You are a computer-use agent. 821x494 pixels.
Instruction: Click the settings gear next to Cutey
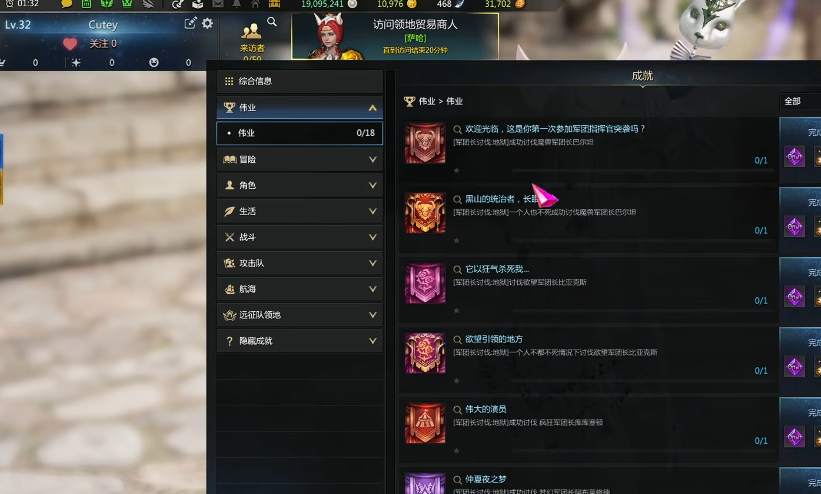(x=207, y=24)
